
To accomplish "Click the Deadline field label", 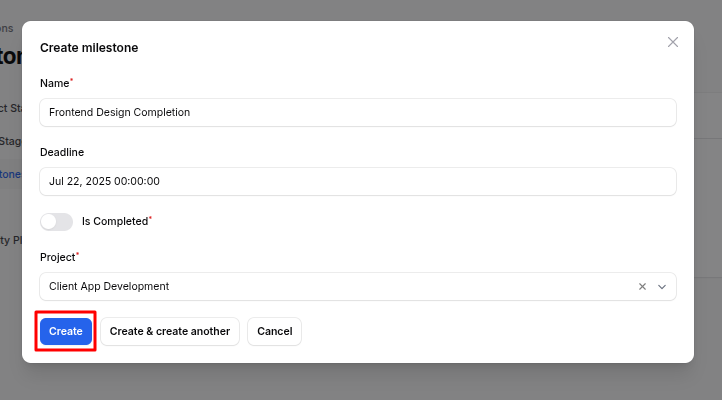I will (x=62, y=152).
